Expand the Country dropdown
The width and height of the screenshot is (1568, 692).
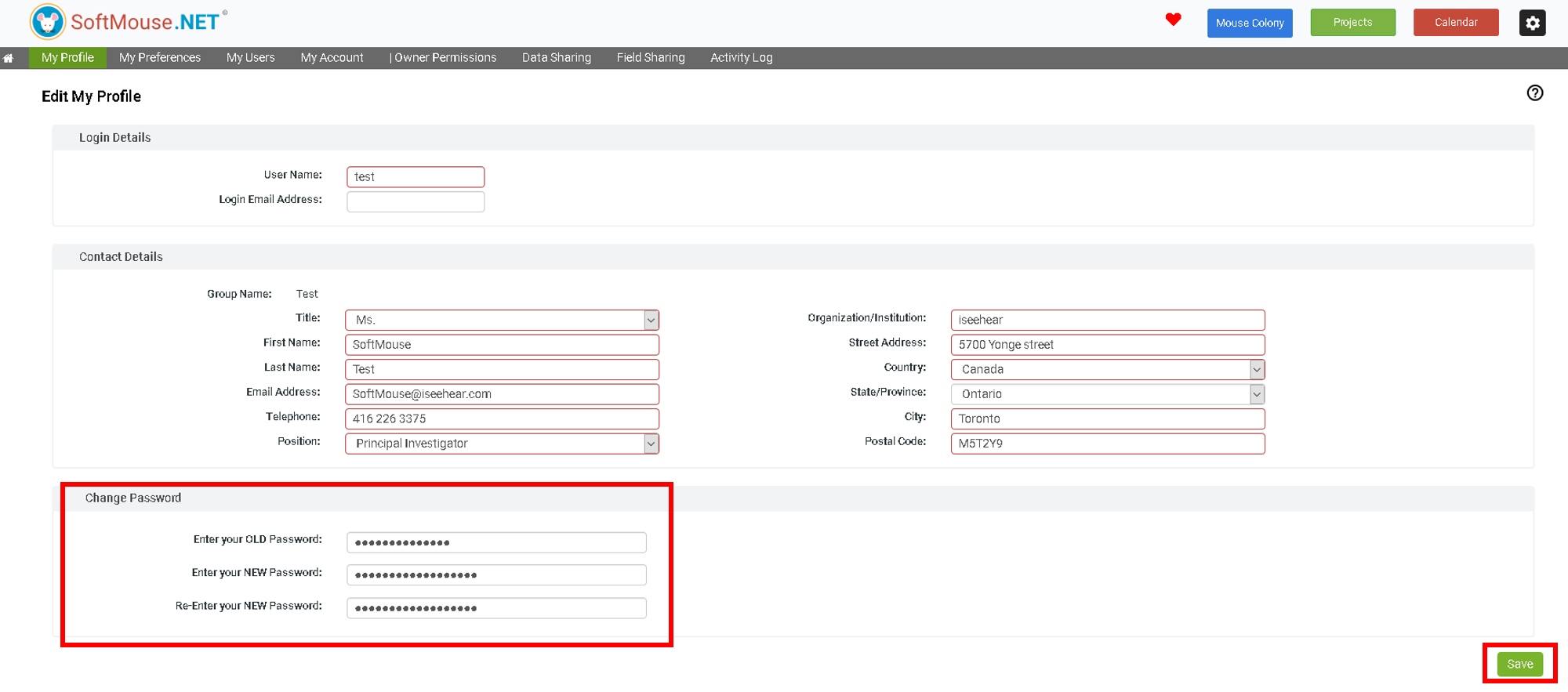[1257, 369]
